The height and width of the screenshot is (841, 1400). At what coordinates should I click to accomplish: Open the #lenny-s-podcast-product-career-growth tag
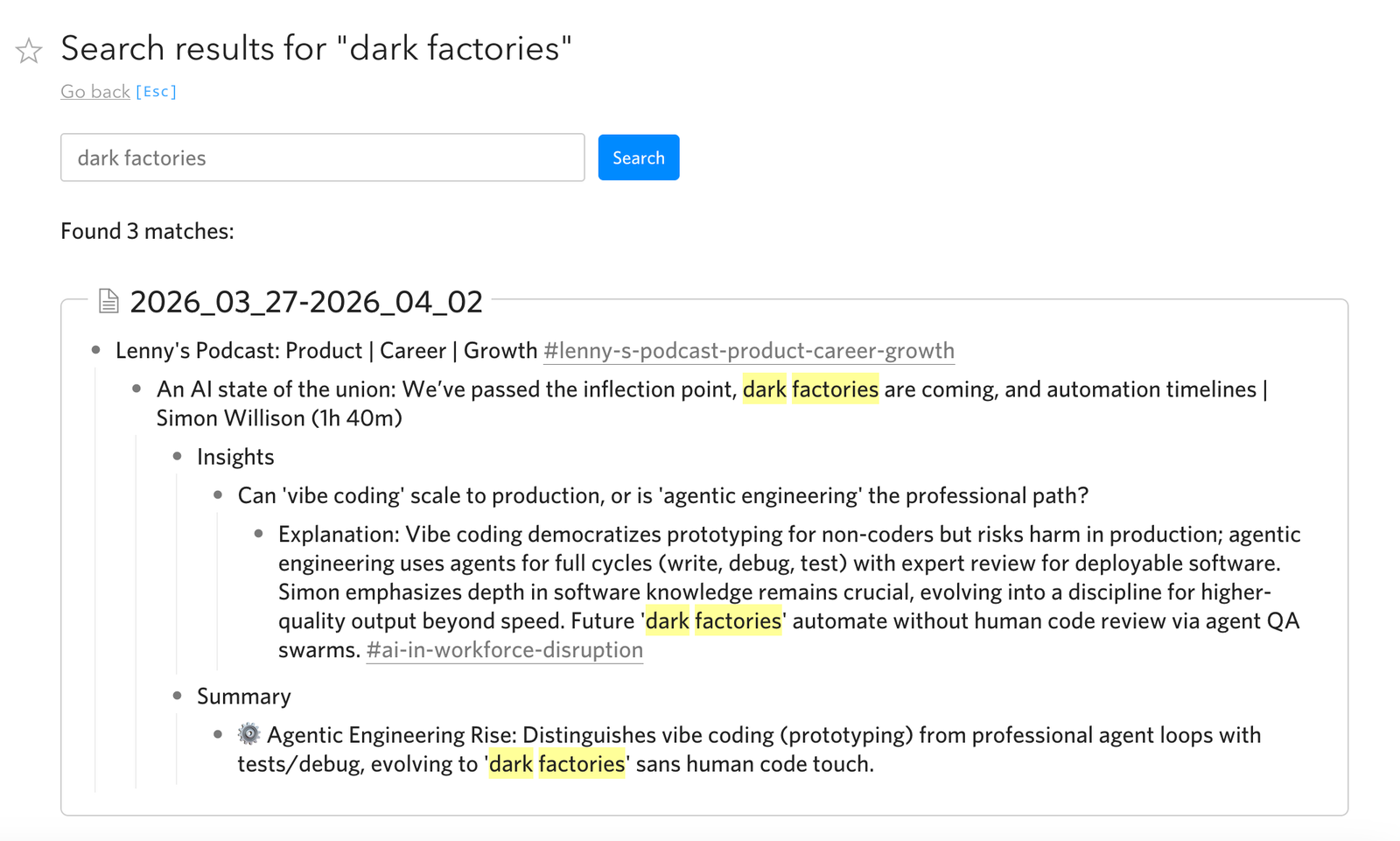click(x=748, y=351)
